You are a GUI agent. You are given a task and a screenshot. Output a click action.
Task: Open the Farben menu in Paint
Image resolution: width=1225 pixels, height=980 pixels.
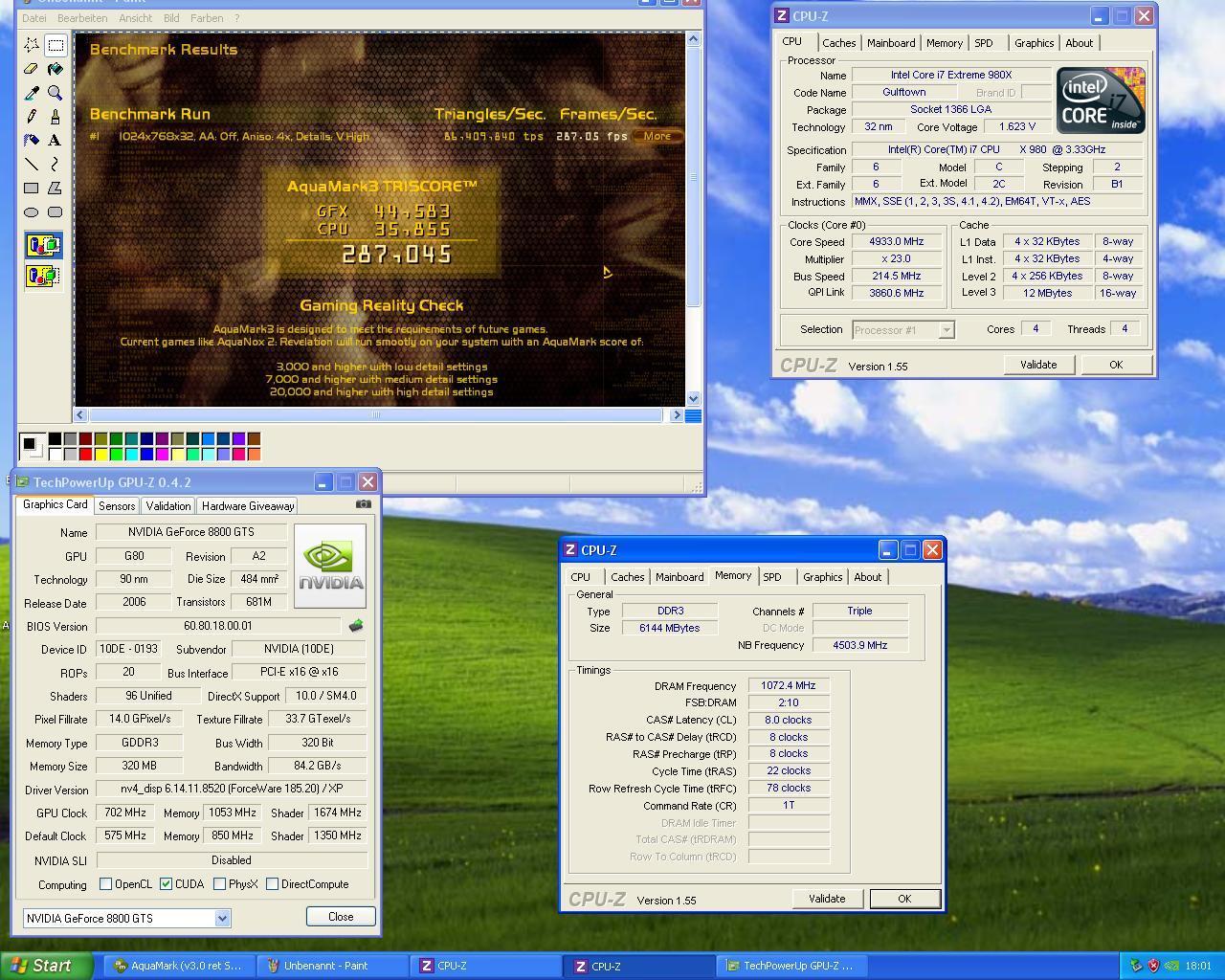point(207,18)
